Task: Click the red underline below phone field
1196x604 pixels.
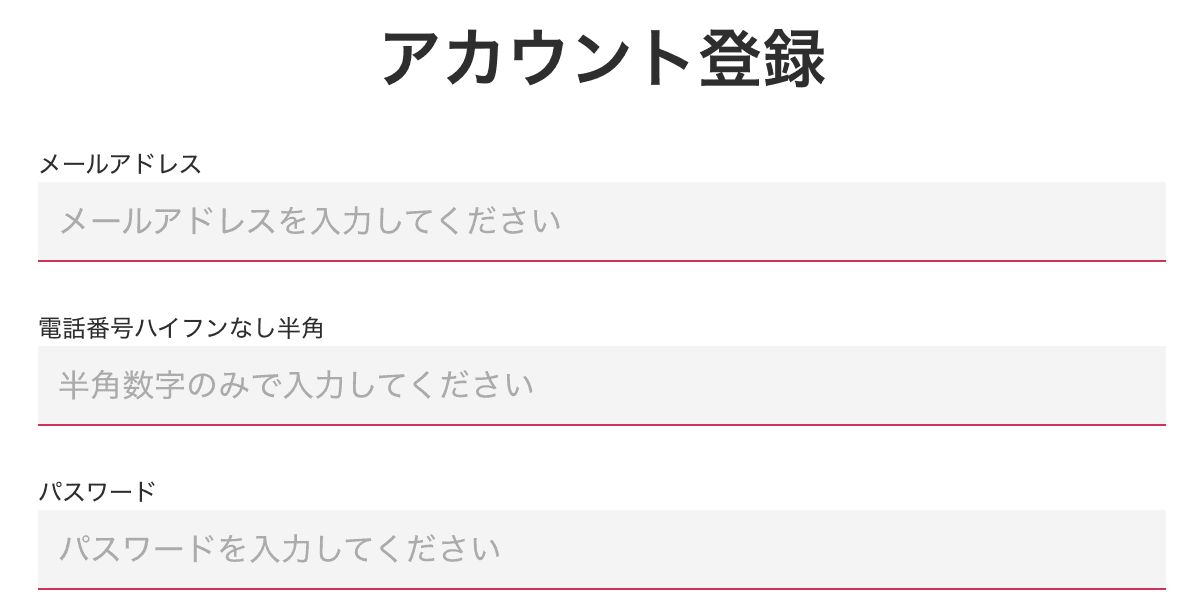Action: pyautogui.click(x=601, y=425)
